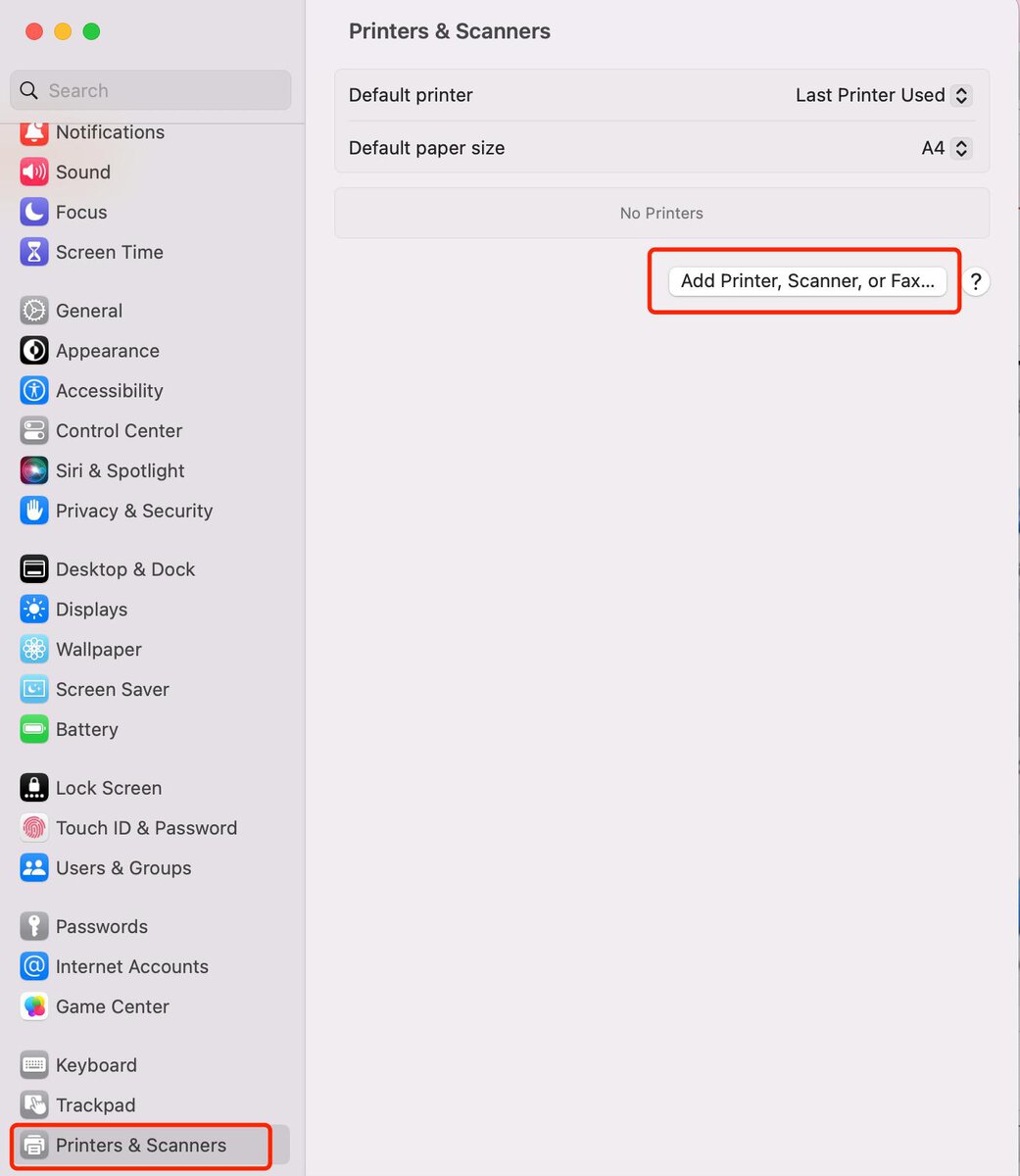
Task: Click the green zoom window button
Action: click(x=91, y=31)
